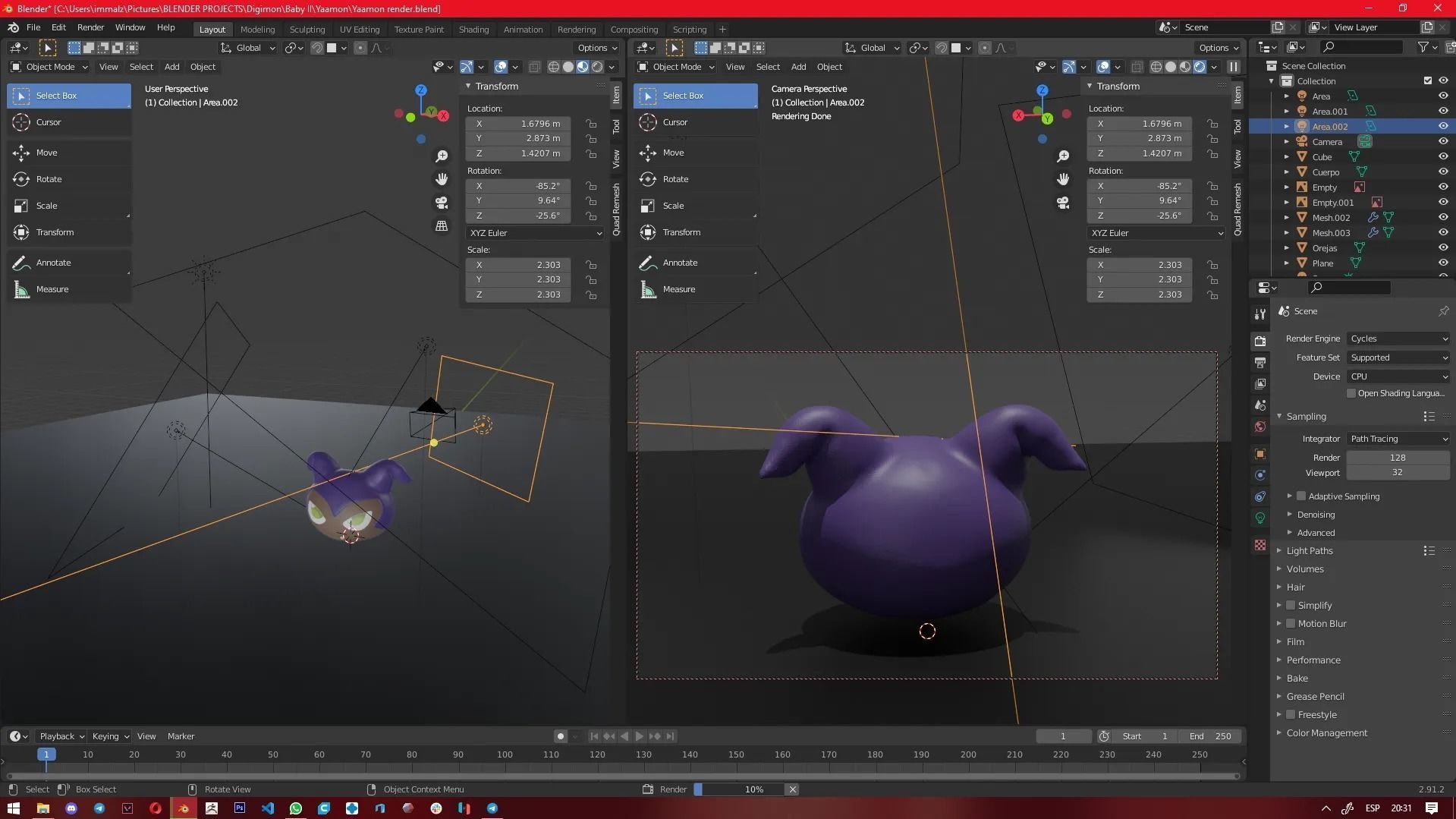The height and width of the screenshot is (819, 1456).
Task: Expand the Denoising subpanel
Action: pos(1316,515)
